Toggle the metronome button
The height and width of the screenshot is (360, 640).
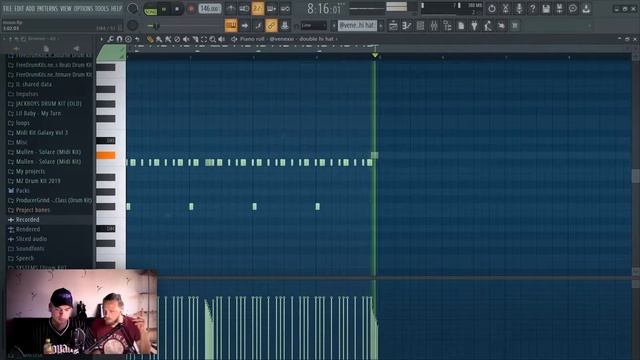231,9
